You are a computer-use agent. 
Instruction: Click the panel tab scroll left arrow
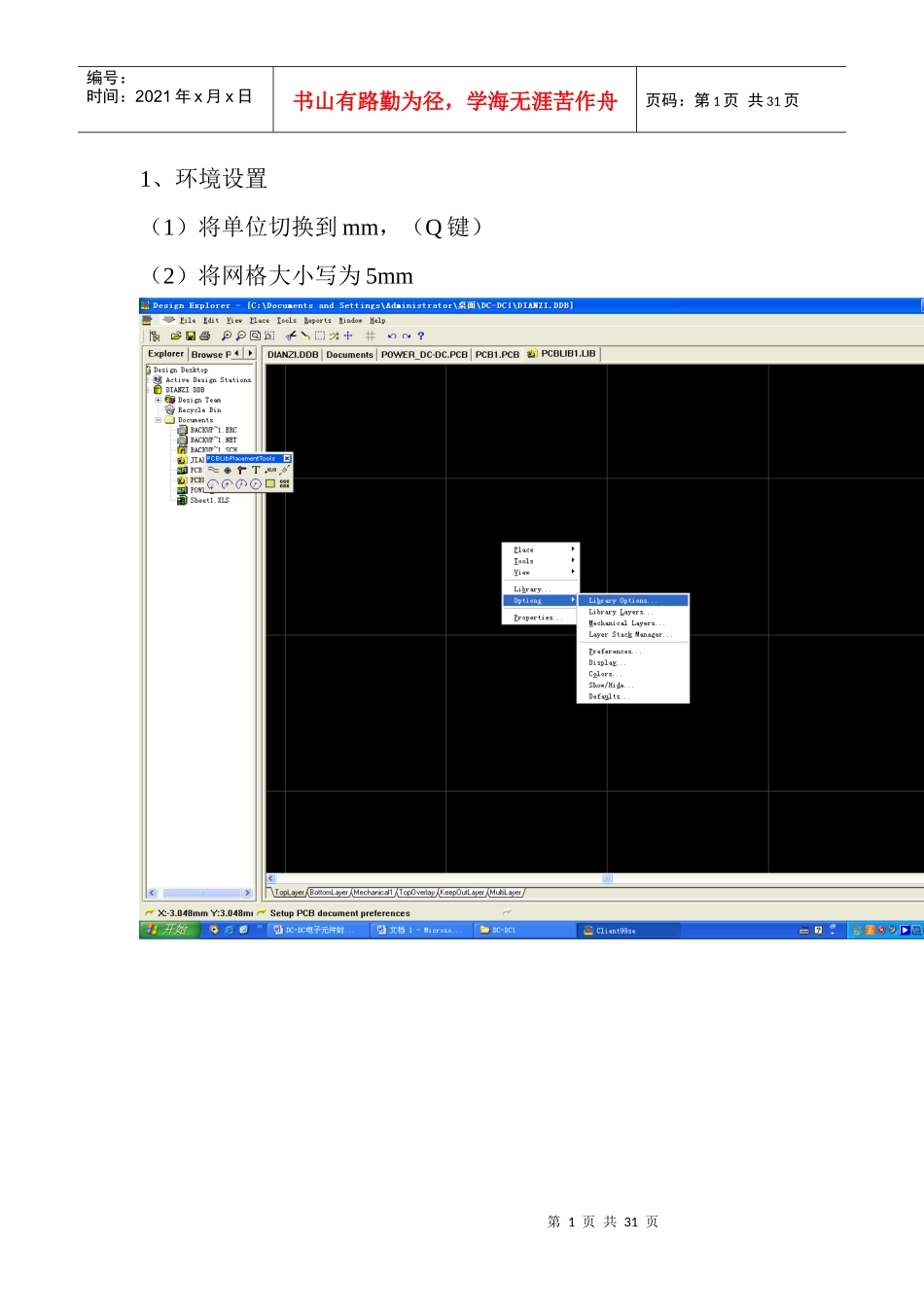tap(237, 353)
